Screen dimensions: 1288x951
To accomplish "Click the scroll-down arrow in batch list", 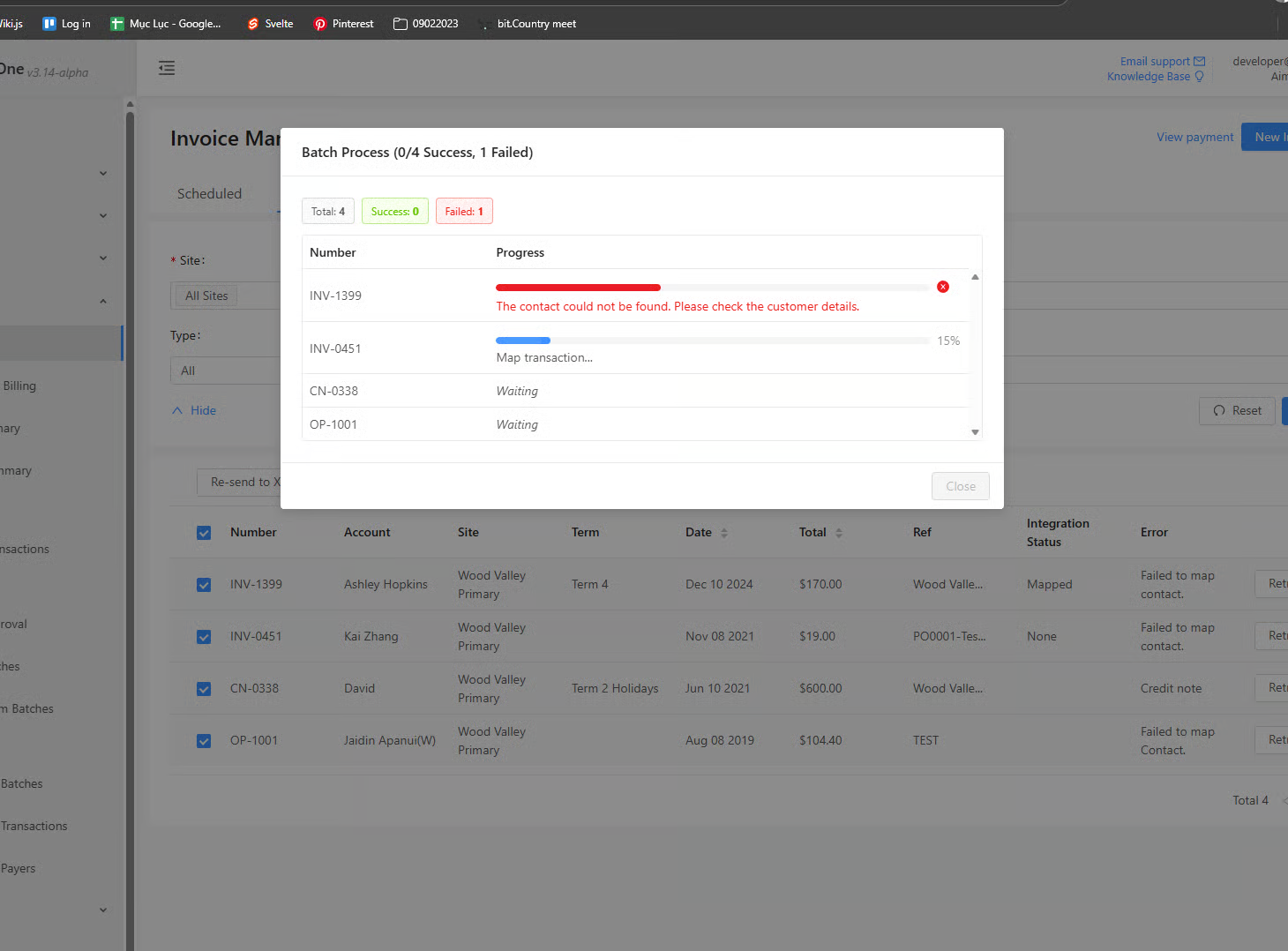I will point(975,432).
